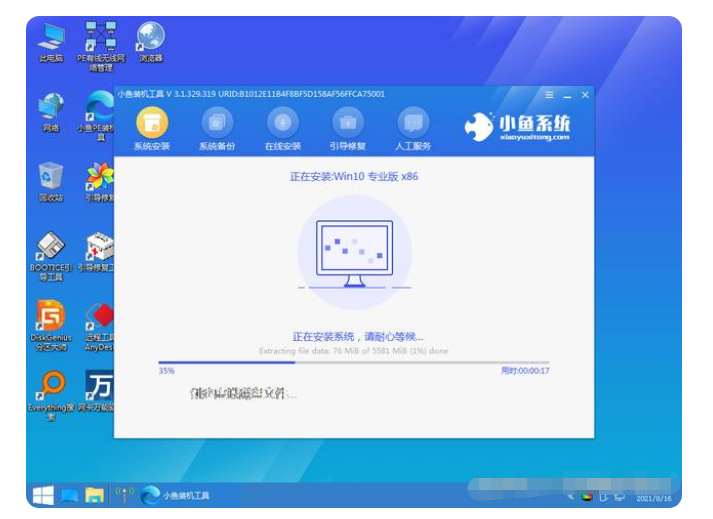The image size is (713, 519).
Task: Open the 引导修复 tab in the installer
Action: click(x=348, y=129)
